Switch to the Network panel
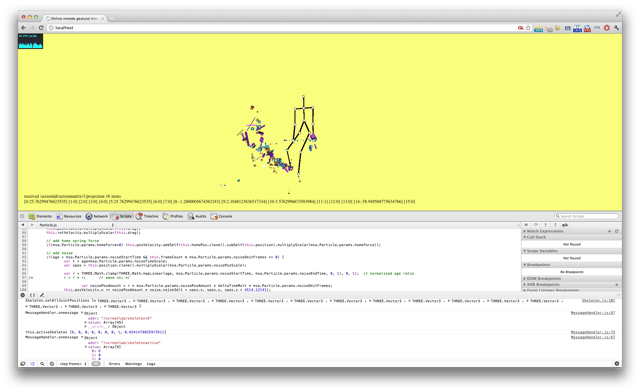640x392 pixels. point(97,216)
